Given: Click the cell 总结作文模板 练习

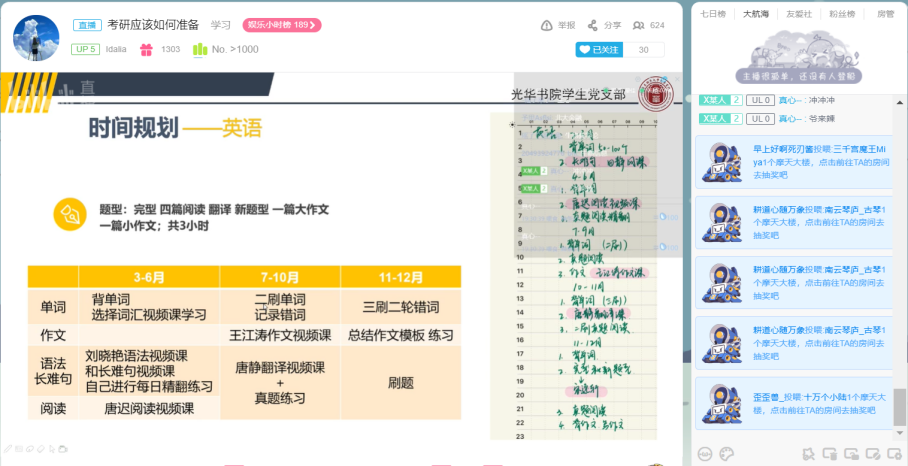Looking at the screenshot, I should point(401,335).
